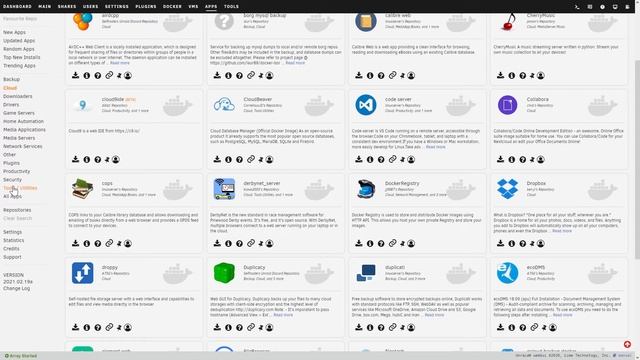Pin the Duplicacy app with pushpin icon
640x360 pixels.
(x=260, y=327)
